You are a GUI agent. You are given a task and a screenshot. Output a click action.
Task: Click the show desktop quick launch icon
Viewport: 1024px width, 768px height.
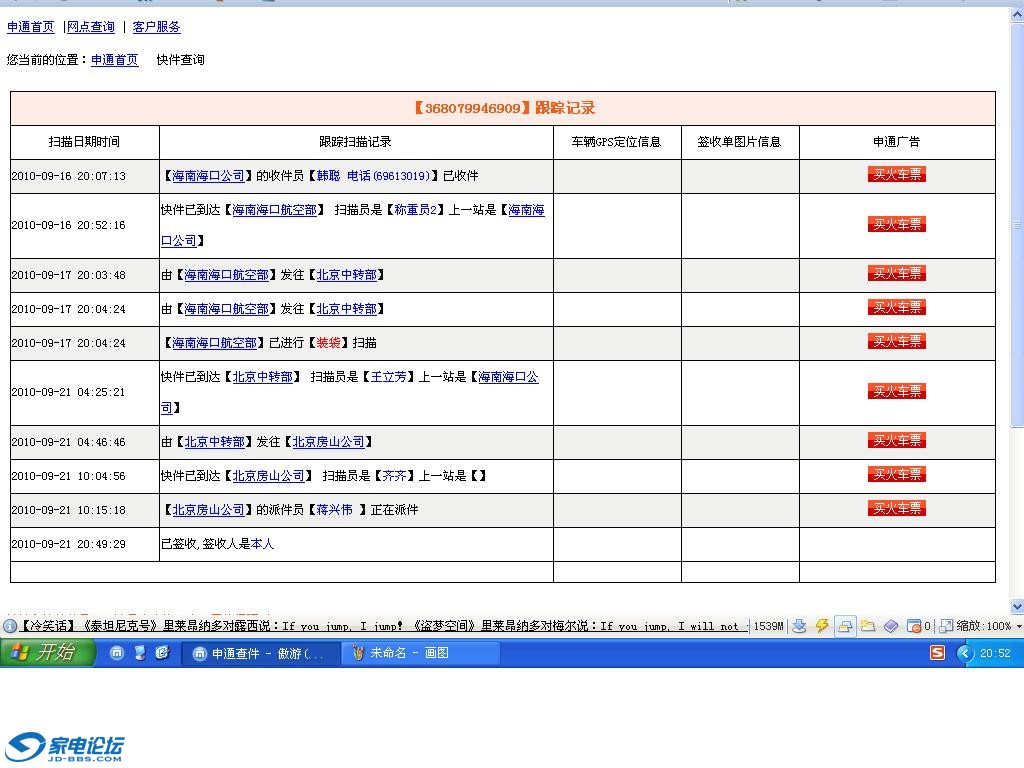139,653
